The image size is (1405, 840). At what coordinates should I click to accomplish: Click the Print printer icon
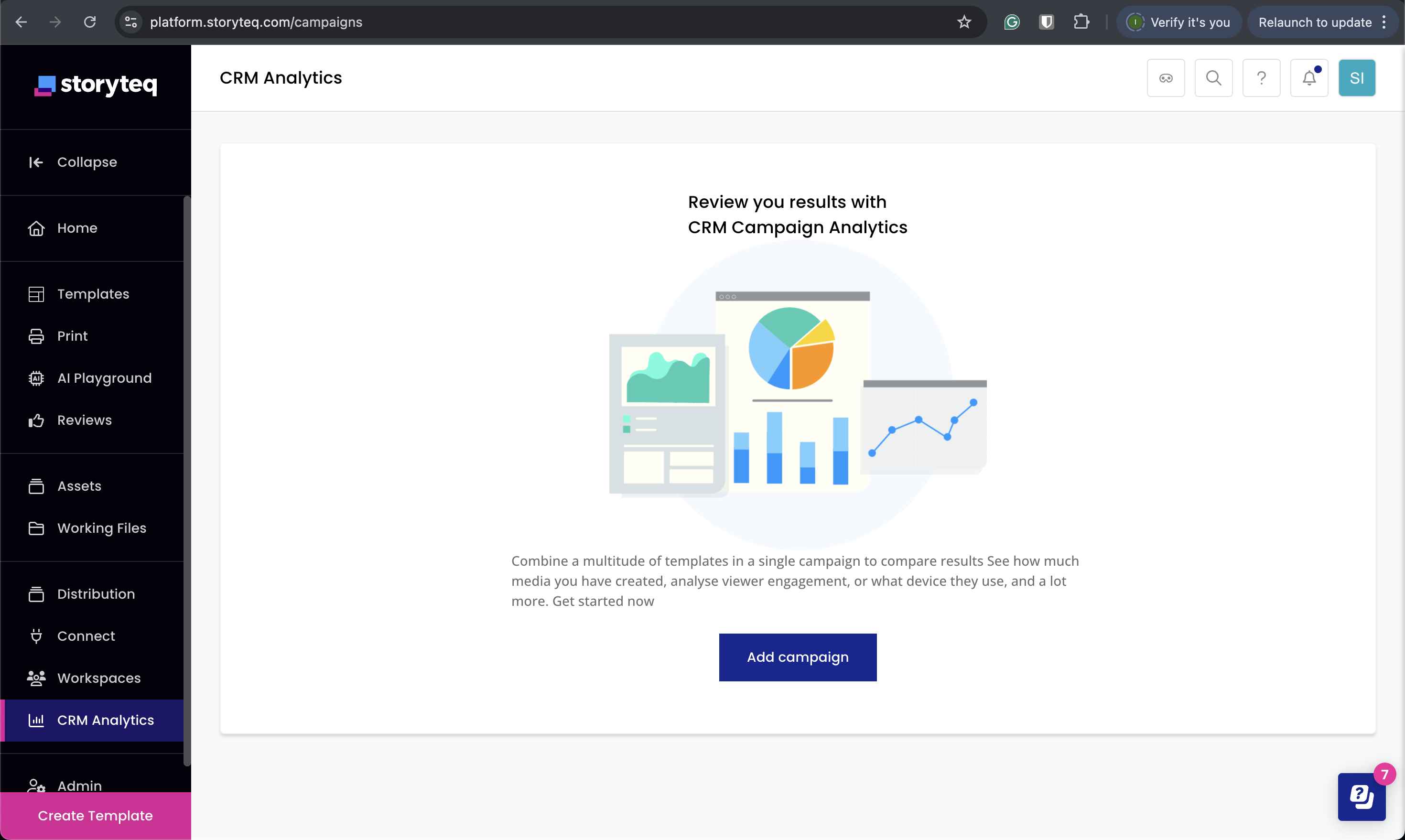coord(36,336)
